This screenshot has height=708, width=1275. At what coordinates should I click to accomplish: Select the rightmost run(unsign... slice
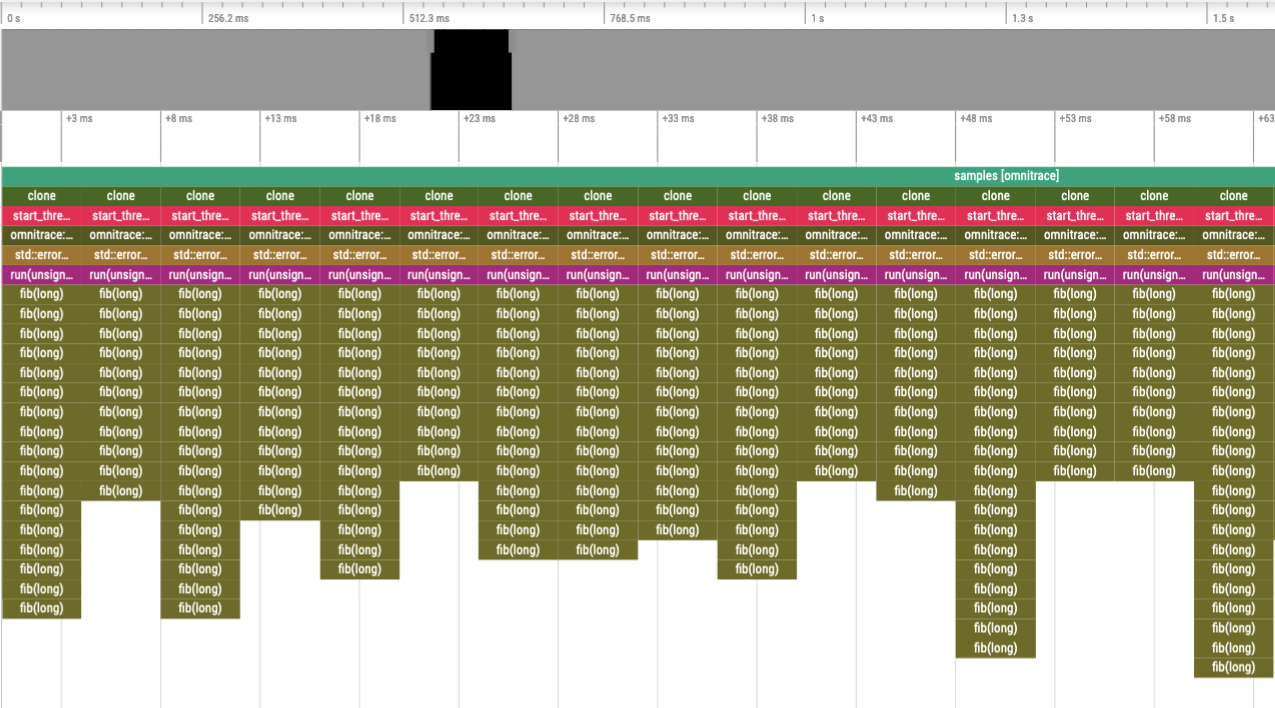(1233, 275)
